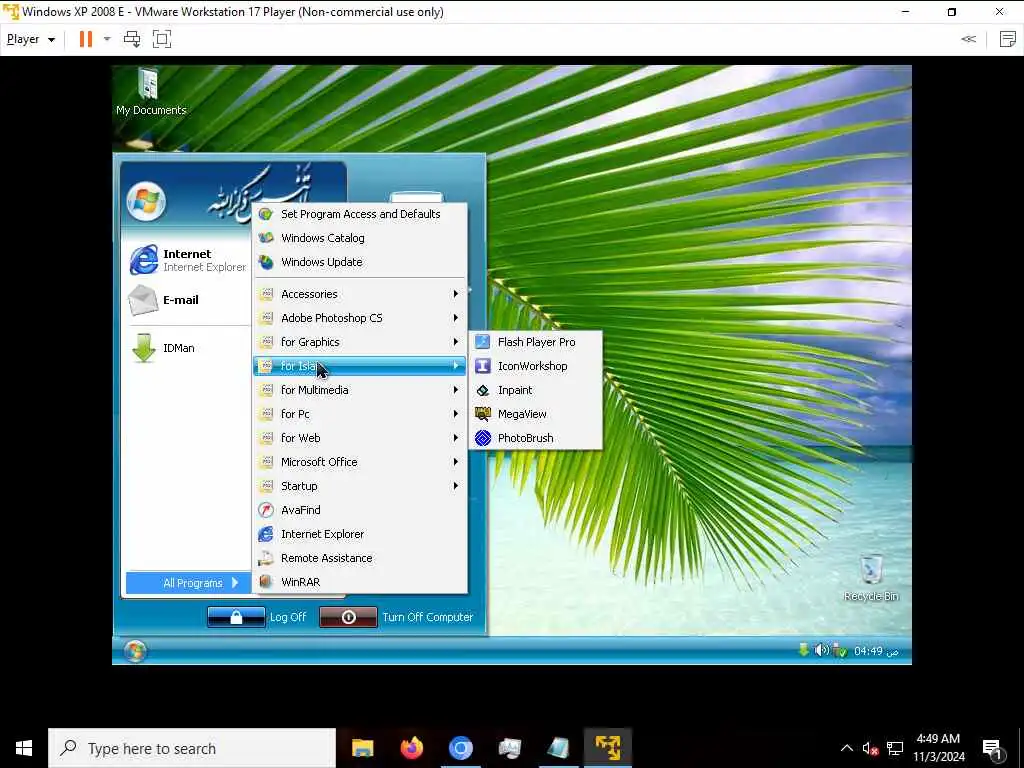Click the Type here to search box
The height and width of the screenshot is (768, 1024).
(192, 748)
